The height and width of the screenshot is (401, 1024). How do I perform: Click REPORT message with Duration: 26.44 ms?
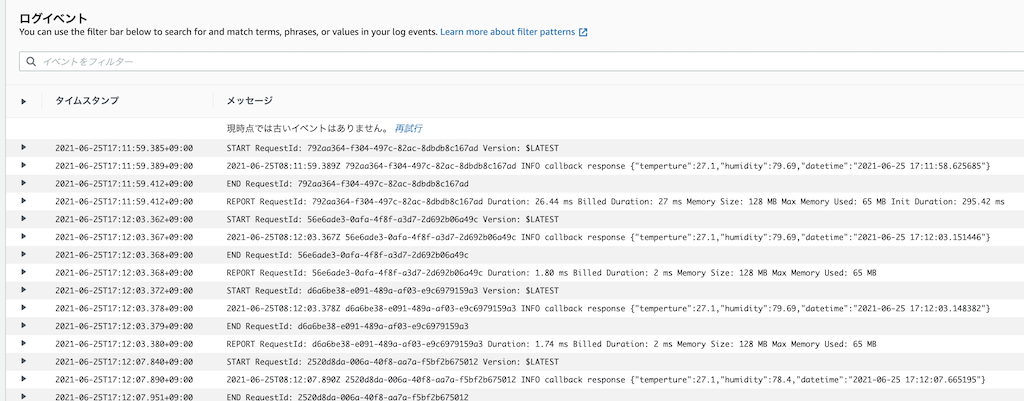(x=615, y=202)
